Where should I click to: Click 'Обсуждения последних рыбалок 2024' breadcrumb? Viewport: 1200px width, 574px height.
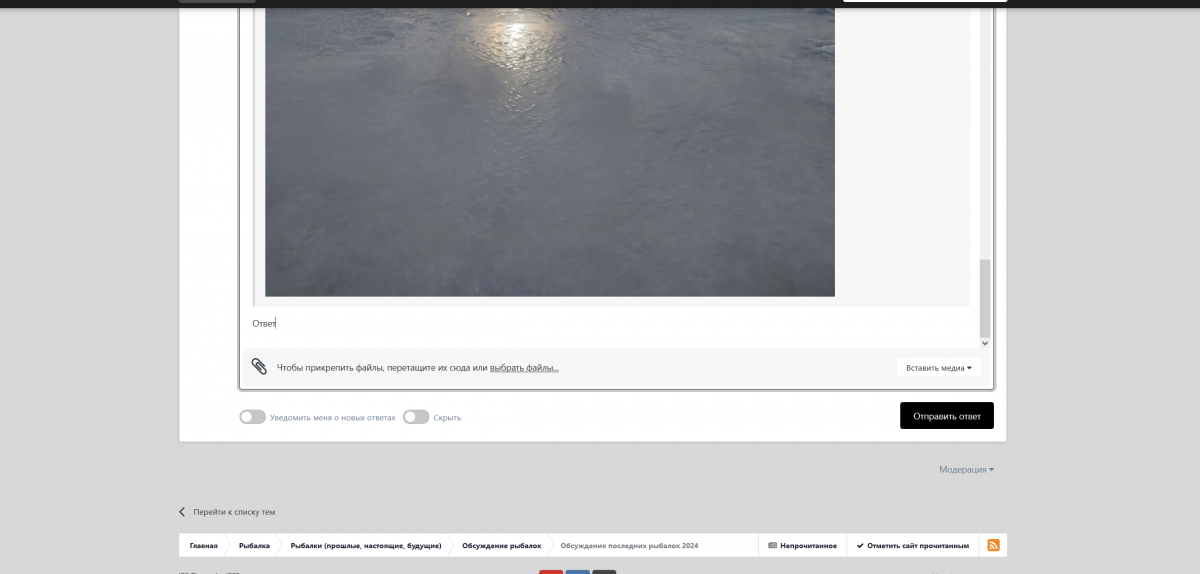pos(629,546)
